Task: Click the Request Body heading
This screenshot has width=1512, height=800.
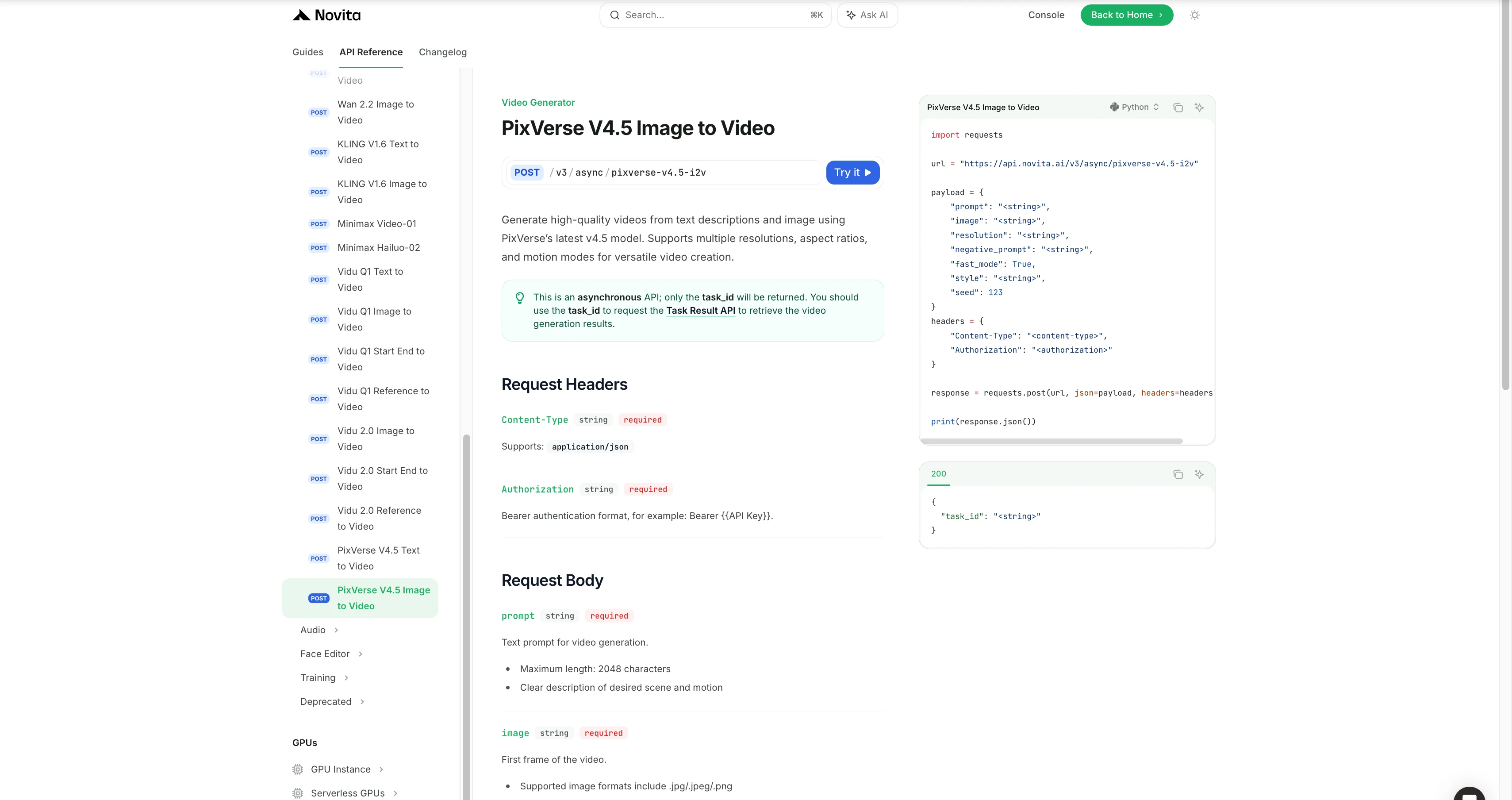Action: 552,581
